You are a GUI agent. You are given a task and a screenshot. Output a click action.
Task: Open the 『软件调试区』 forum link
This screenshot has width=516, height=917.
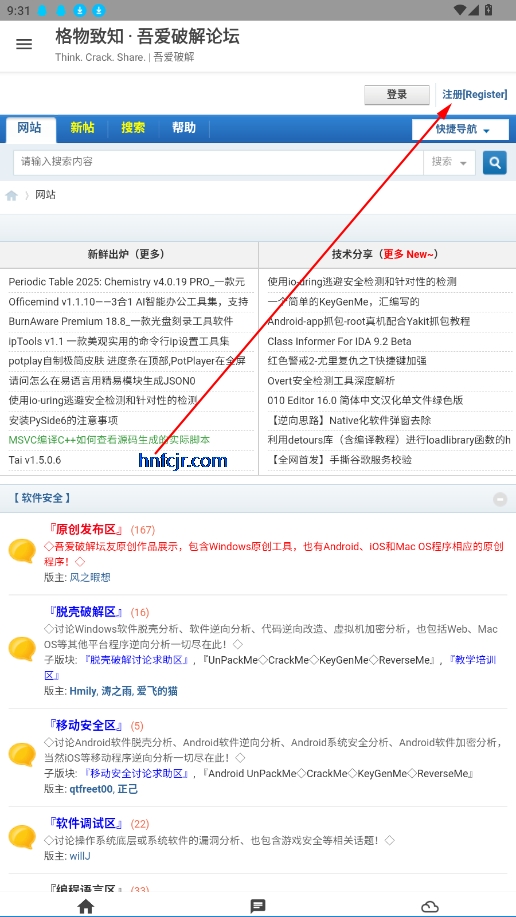click(x=86, y=823)
